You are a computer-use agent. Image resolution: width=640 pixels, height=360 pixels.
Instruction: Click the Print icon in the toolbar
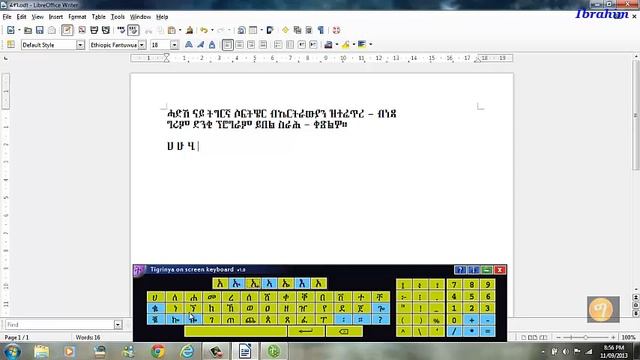click(94, 30)
